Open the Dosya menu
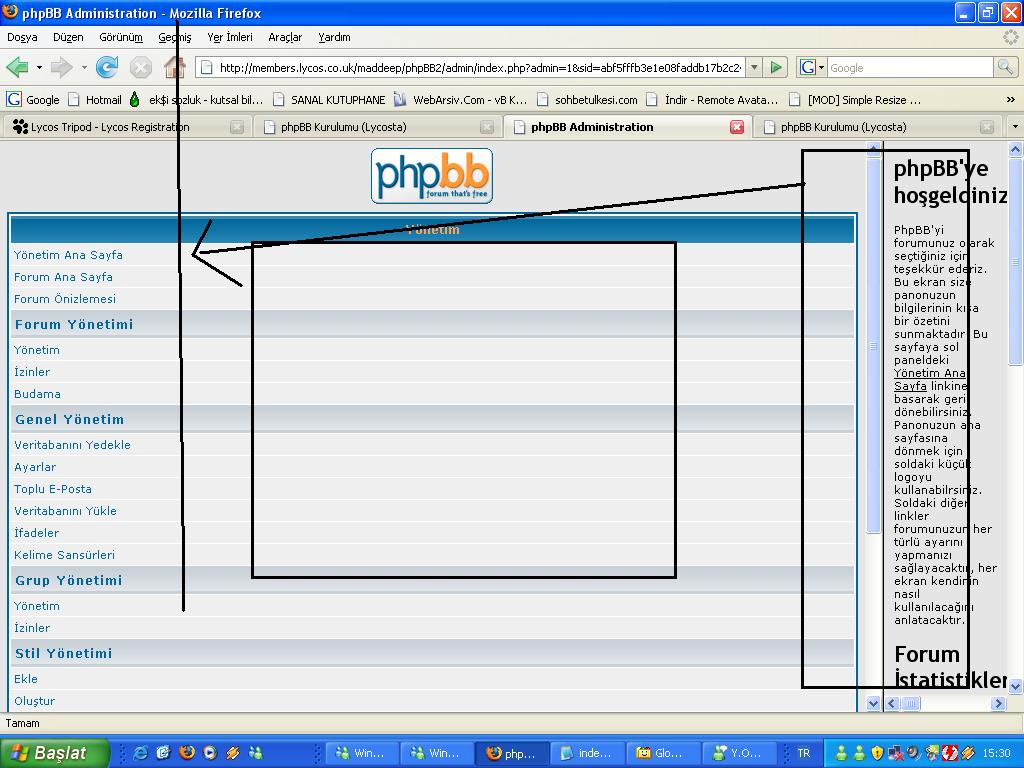The height and width of the screenshot is (768, 1024). point(22,37)
